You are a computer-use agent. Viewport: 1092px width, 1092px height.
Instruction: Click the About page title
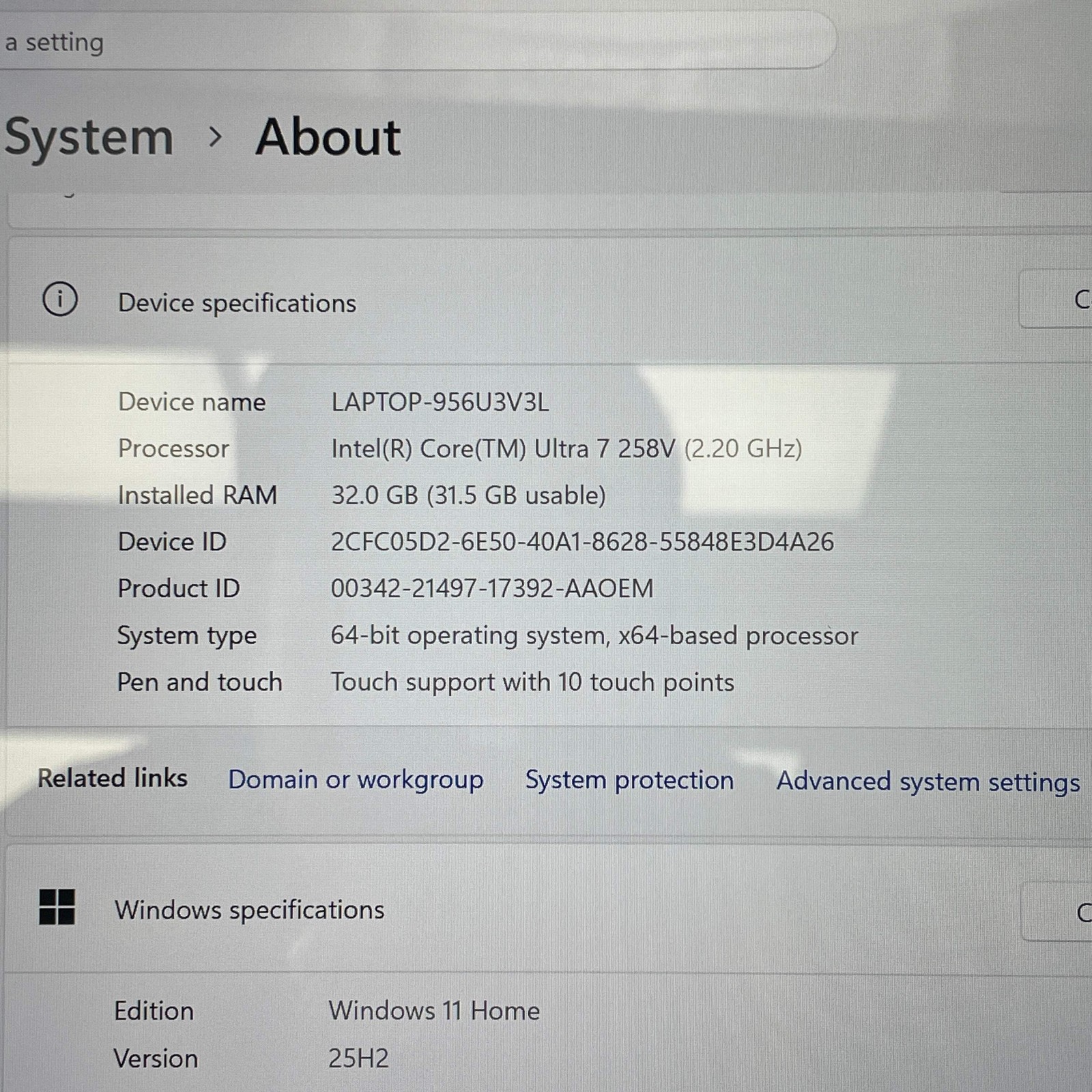(328, 137)
